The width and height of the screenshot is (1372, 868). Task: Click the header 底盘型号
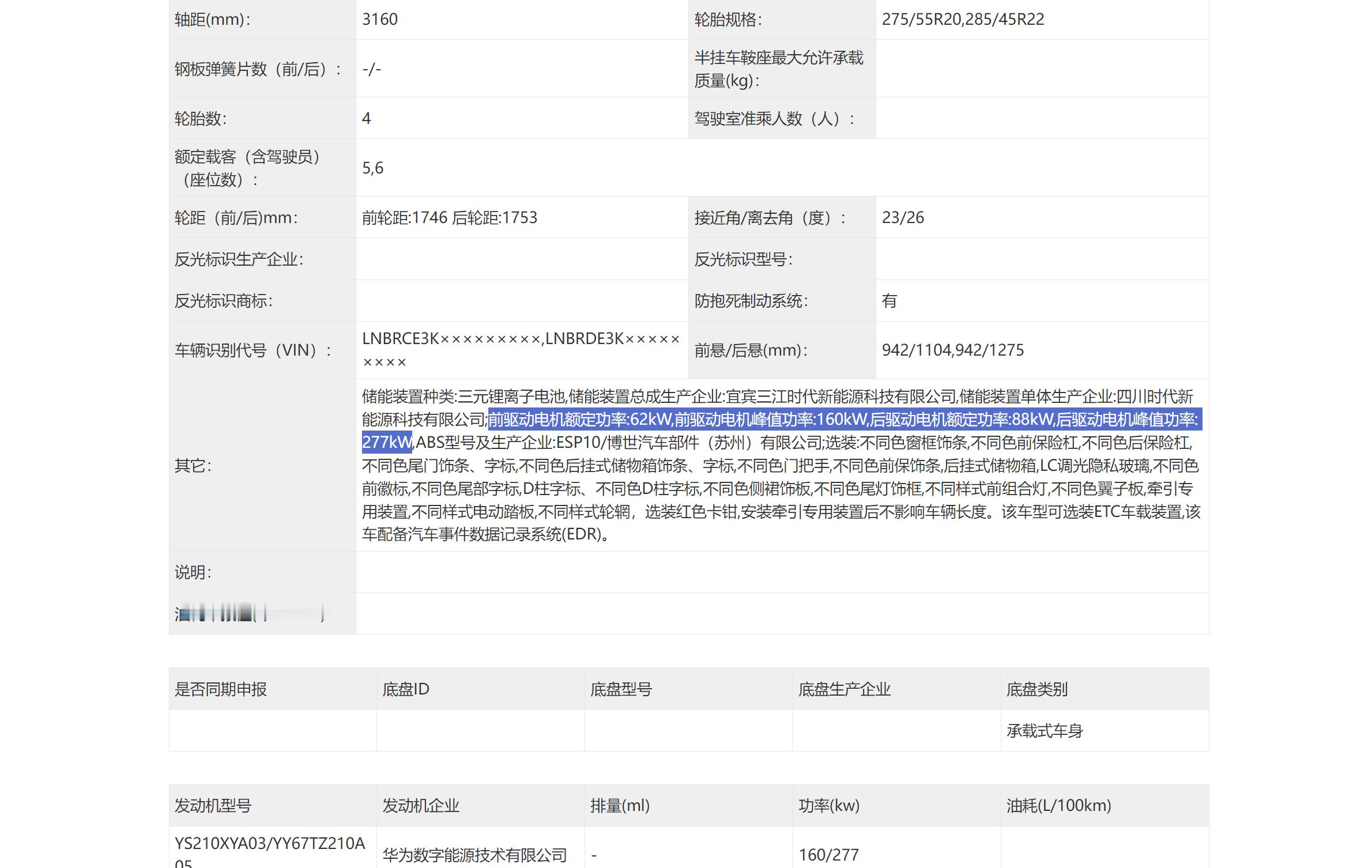pos(621,689)
